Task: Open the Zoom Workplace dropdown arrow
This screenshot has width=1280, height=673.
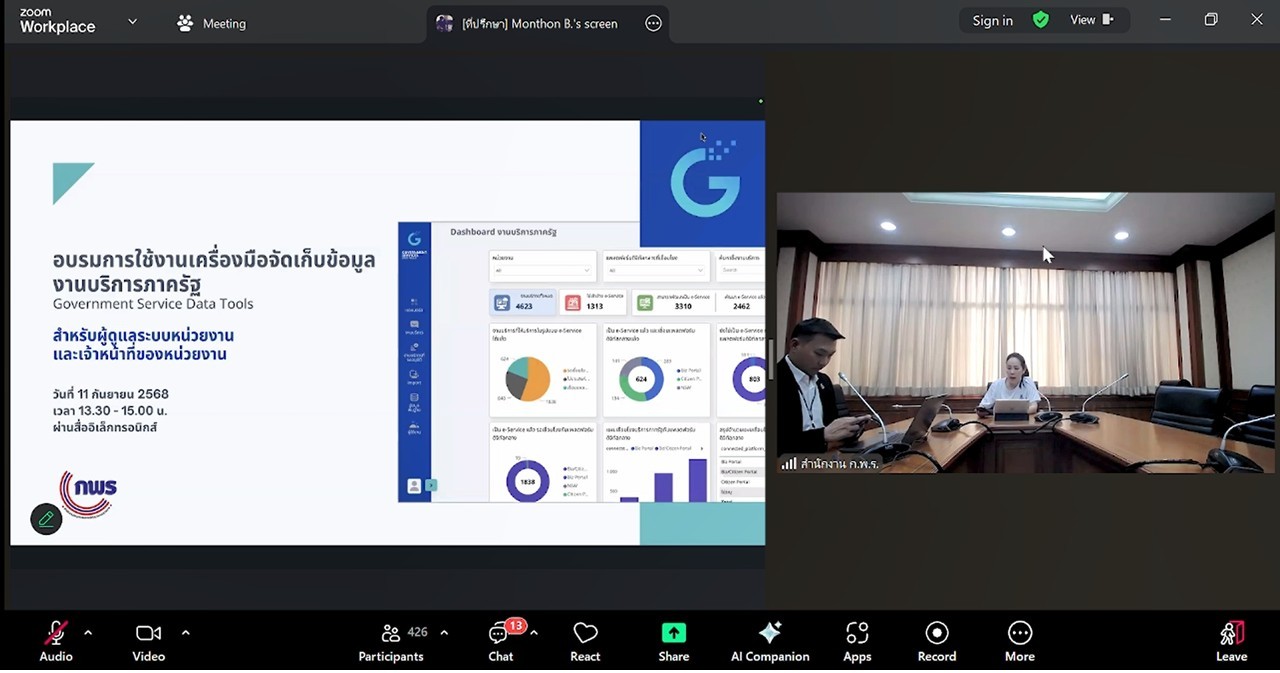Action: [132, 21]
